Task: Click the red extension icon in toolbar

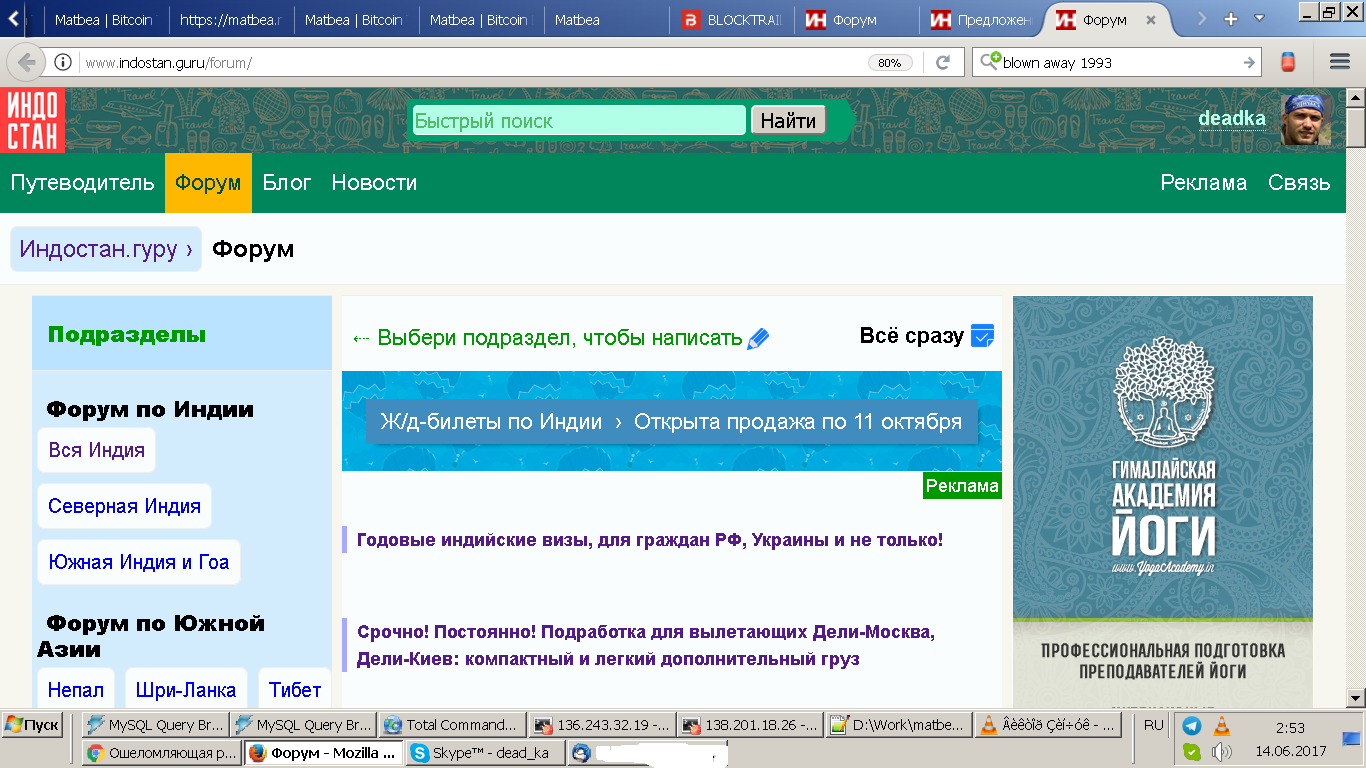Action: (x=1289, y=62)
